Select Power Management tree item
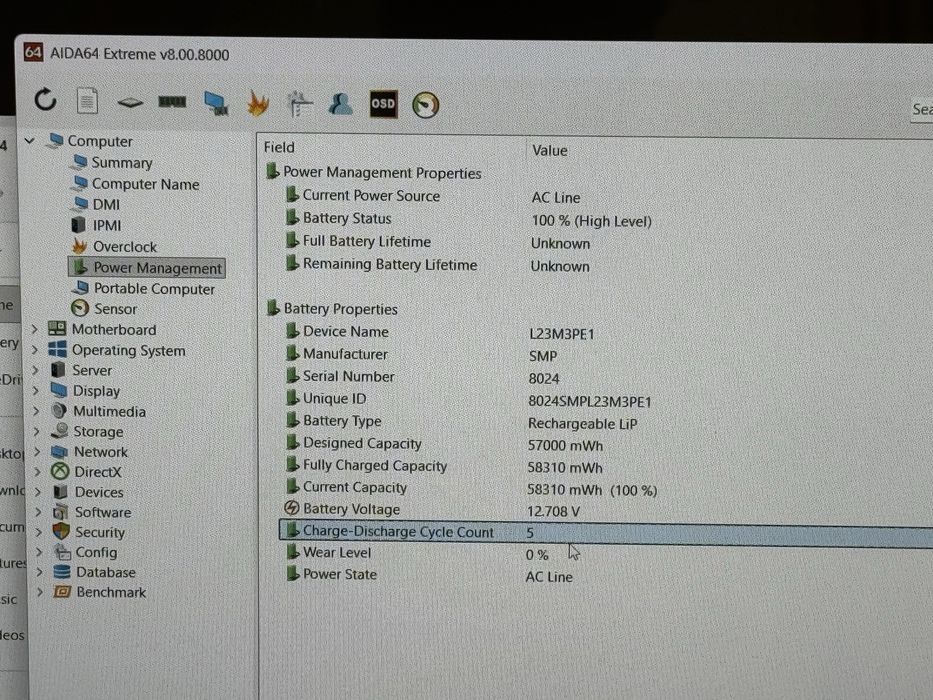The width and height of the screenshot is (933, 700). pos(147,267)
